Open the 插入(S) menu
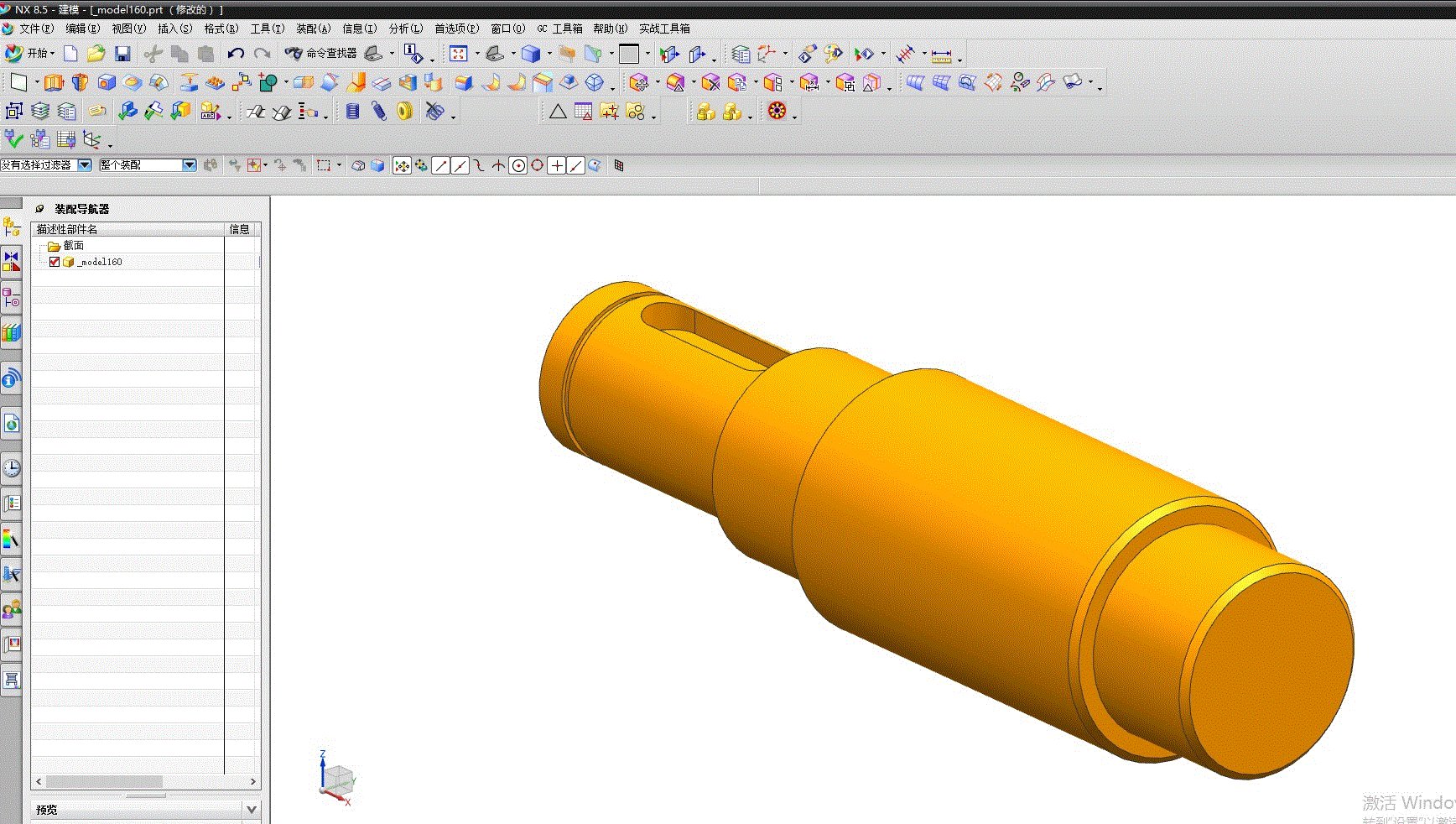1456x824 pixels. pyautogui.click(x=174, y=29)
